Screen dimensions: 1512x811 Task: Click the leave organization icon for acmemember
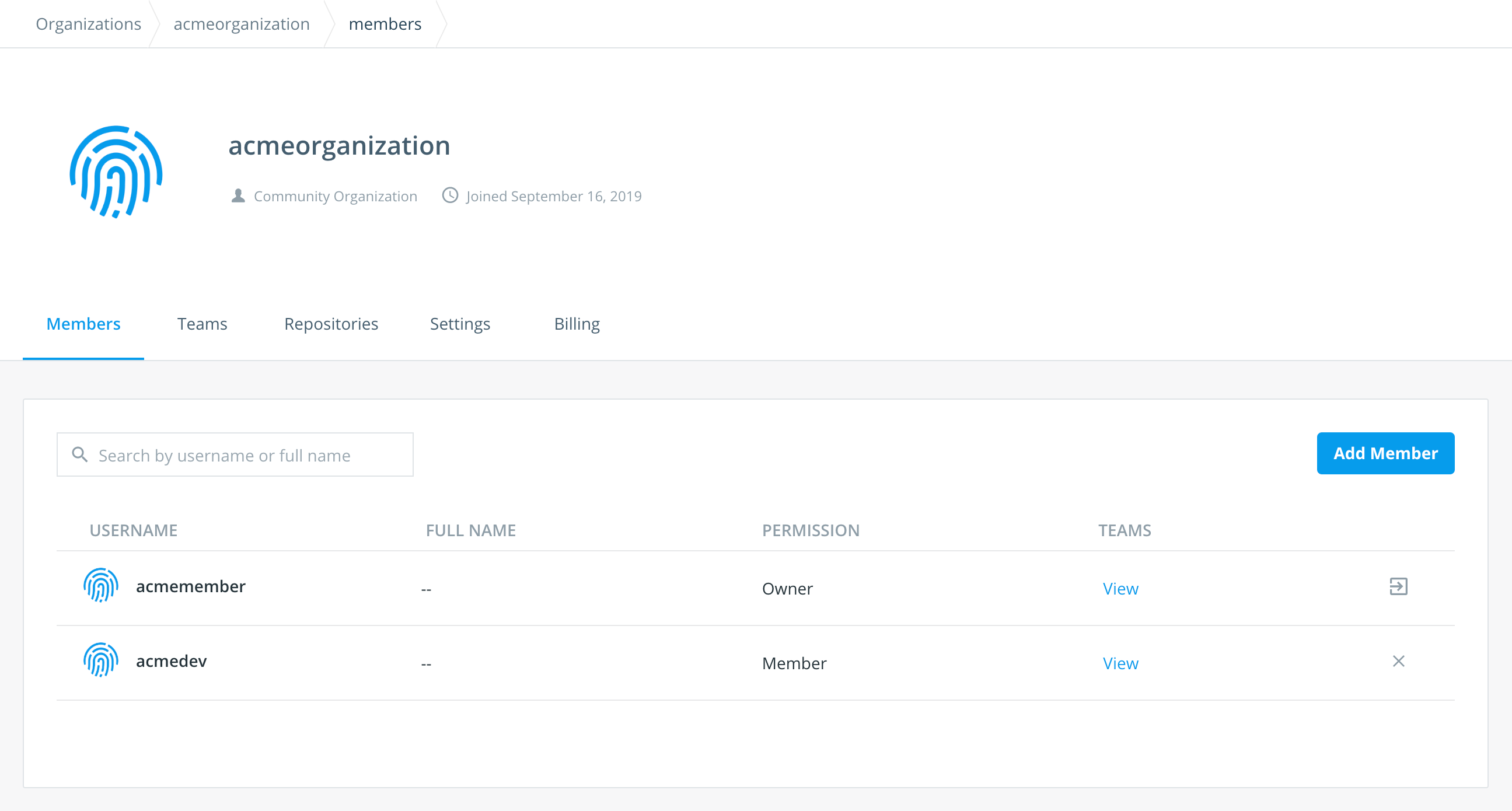tap(1398, 586)
